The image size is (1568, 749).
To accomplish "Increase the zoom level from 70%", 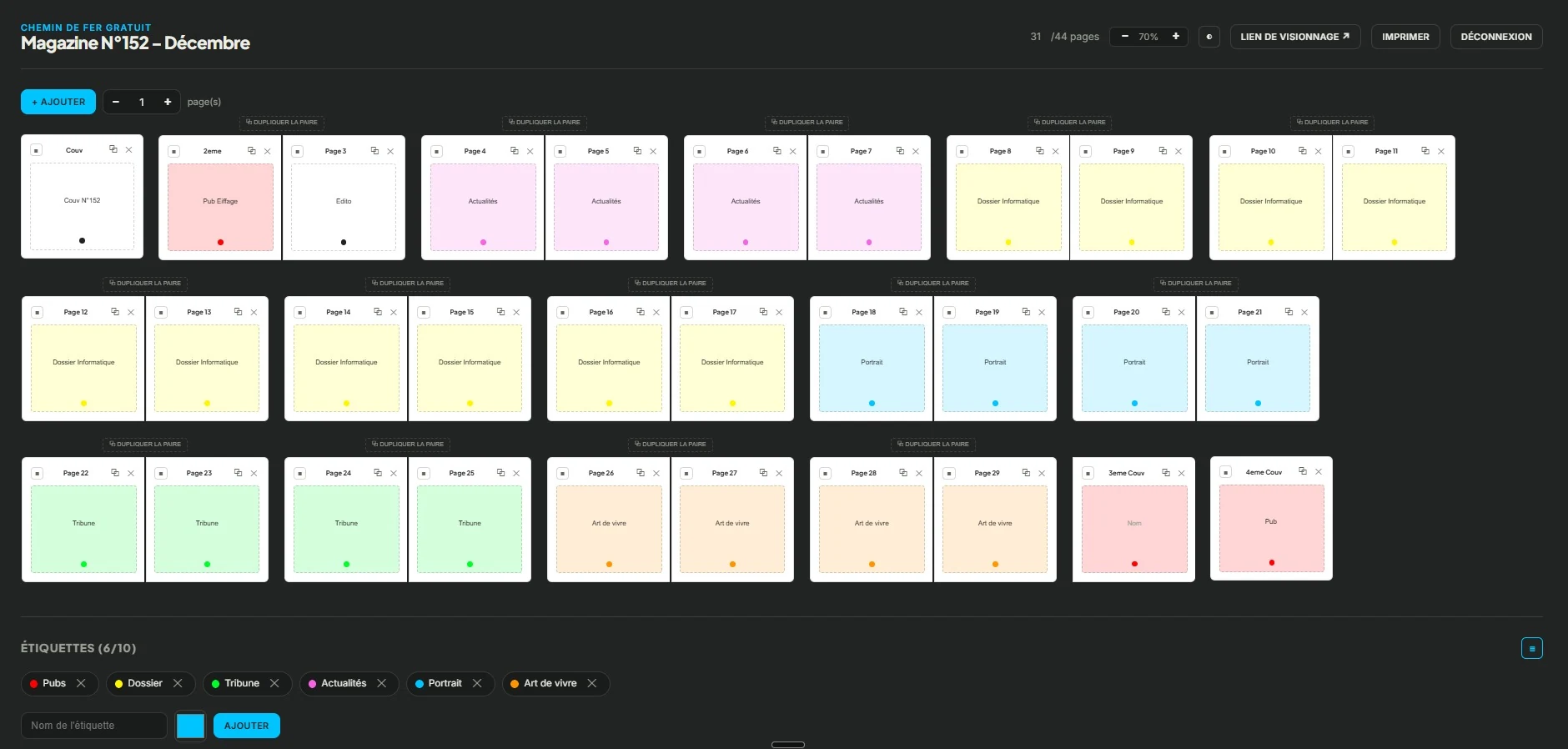I will [x=1176, y=37].
